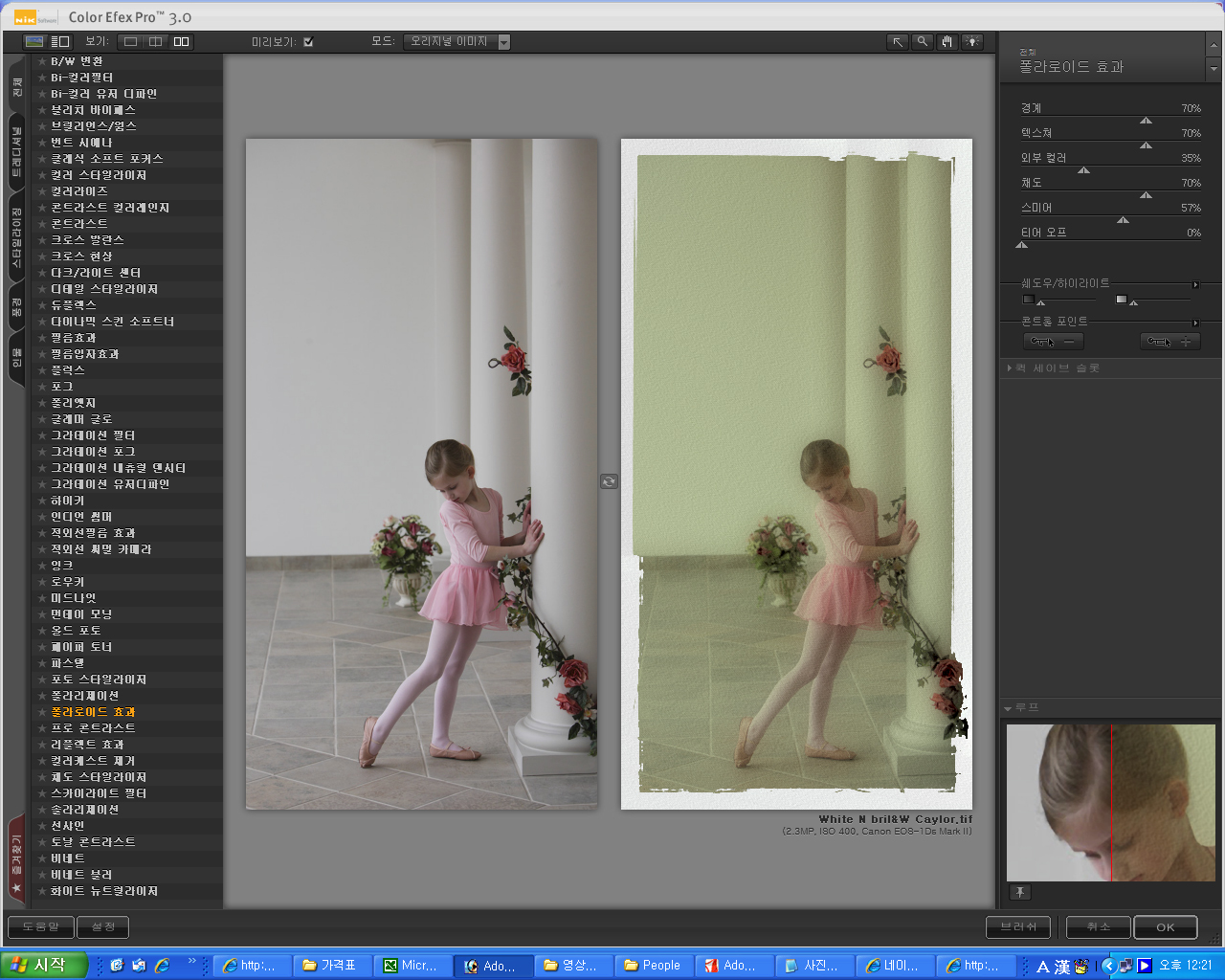This screenshot has height=980, width=1225.
Task: Click the light bulb background icon
Action: point(972,42)
